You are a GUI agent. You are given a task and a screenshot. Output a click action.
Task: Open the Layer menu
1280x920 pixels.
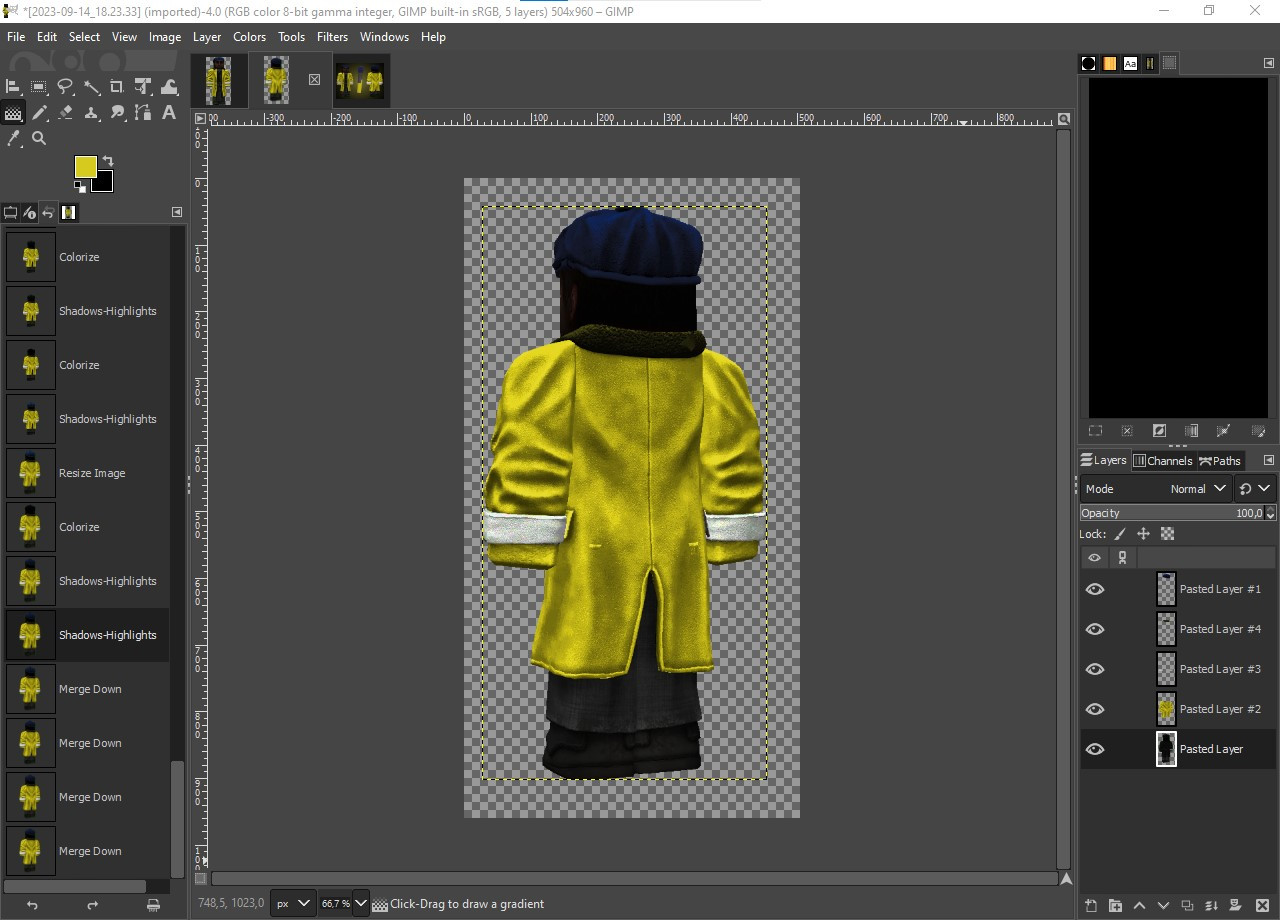(207, 37)
